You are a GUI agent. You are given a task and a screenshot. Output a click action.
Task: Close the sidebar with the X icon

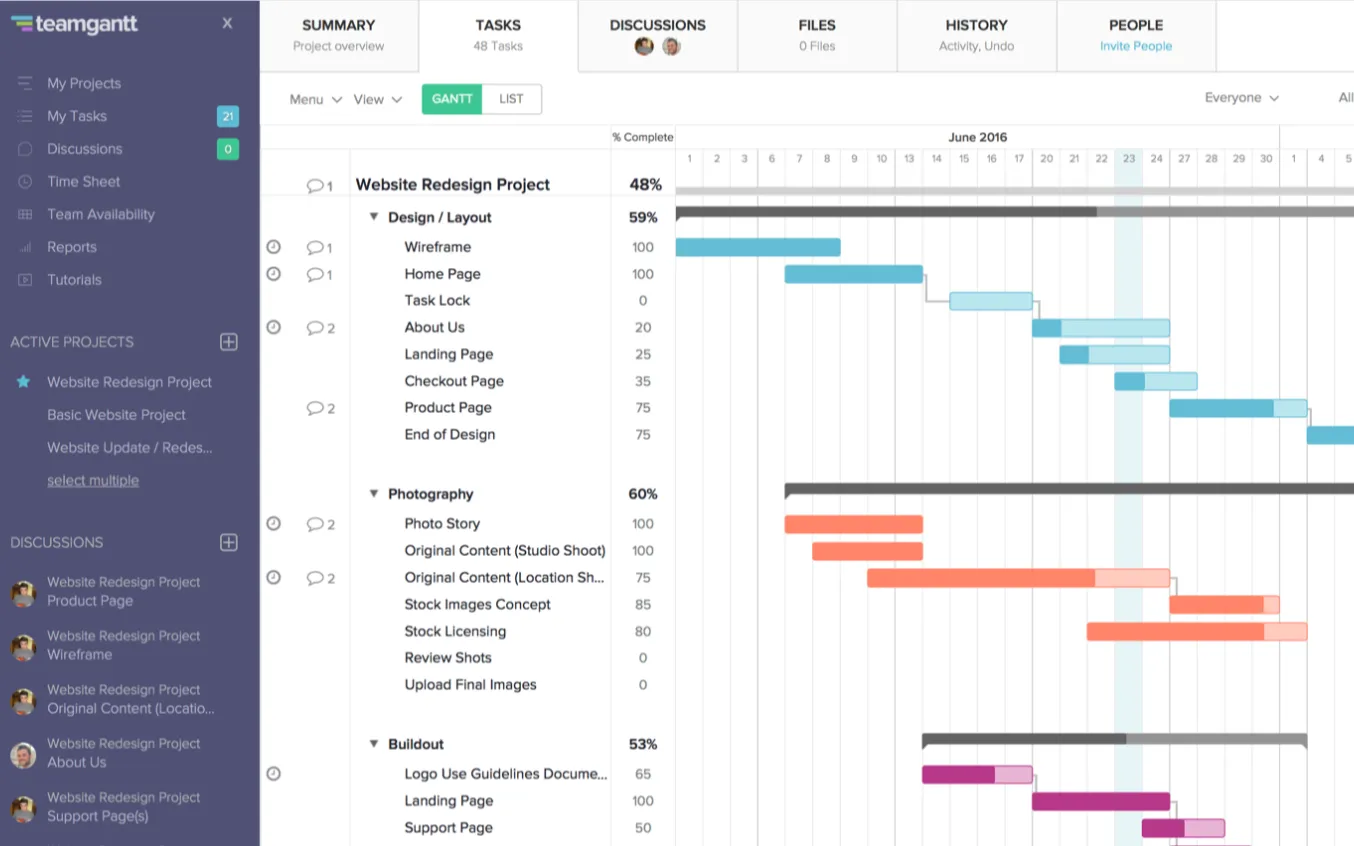click(227, 23)
